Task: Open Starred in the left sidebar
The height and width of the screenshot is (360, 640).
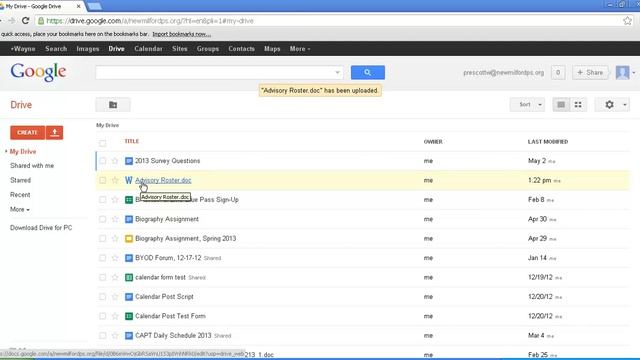Action: click(20, 180)
